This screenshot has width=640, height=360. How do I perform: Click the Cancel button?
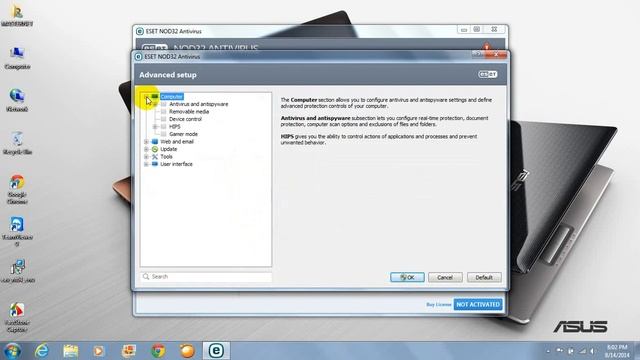pyautogui.click(x=445, y=278)
